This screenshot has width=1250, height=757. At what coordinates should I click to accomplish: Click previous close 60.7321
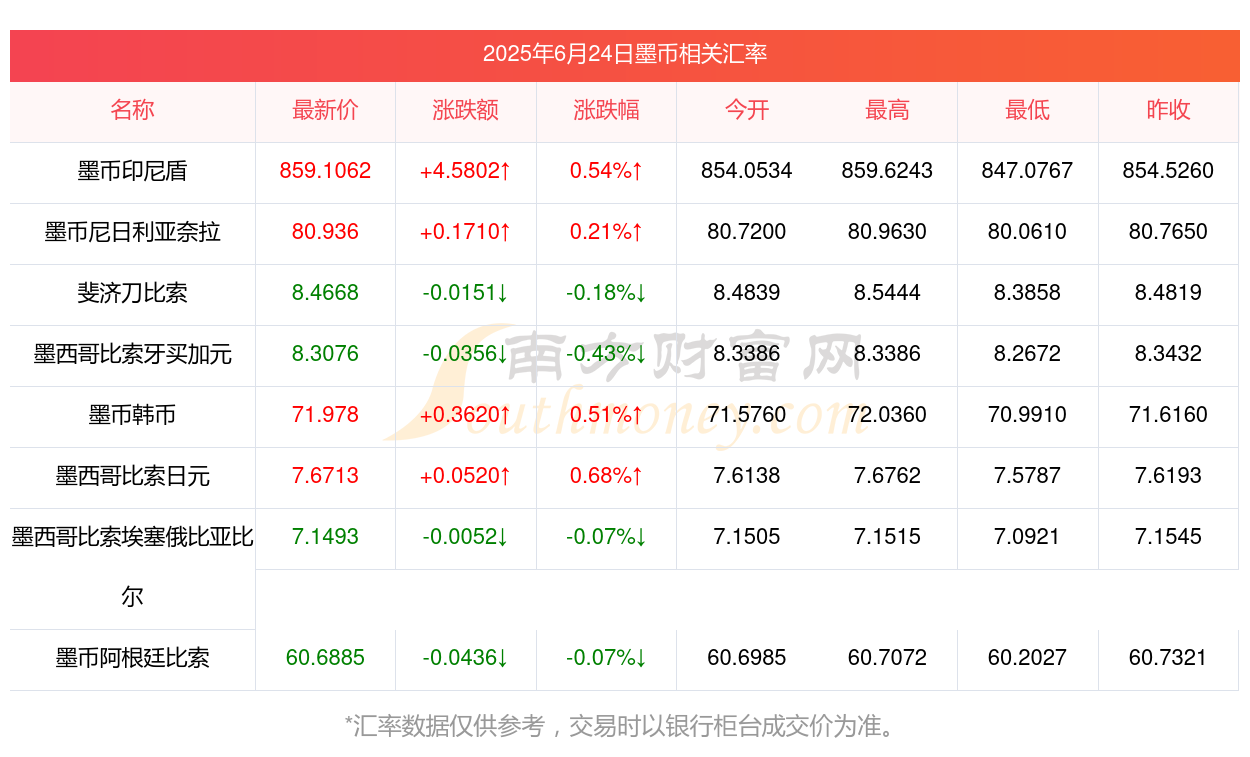[1168, 658]
